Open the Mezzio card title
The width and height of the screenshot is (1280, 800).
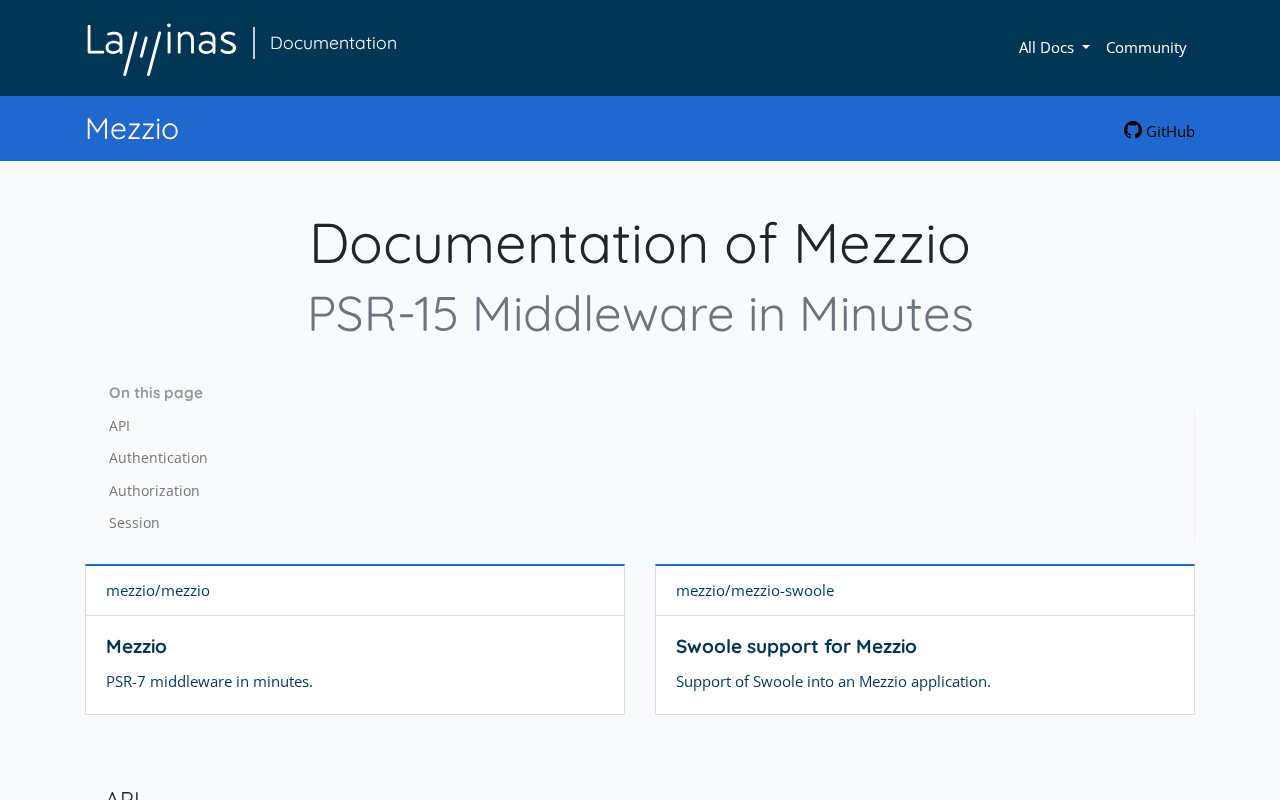pos(136,646)
